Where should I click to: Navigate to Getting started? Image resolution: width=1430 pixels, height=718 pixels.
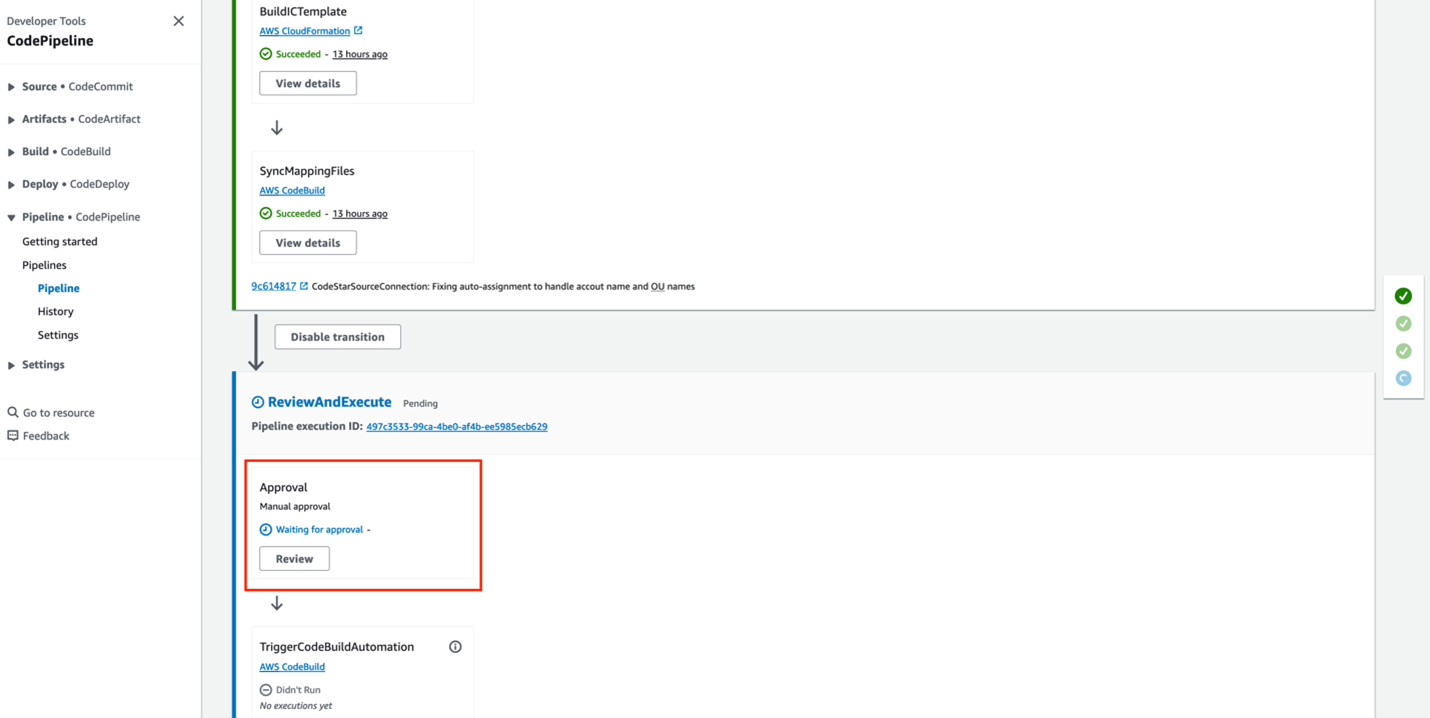(62, 241)
